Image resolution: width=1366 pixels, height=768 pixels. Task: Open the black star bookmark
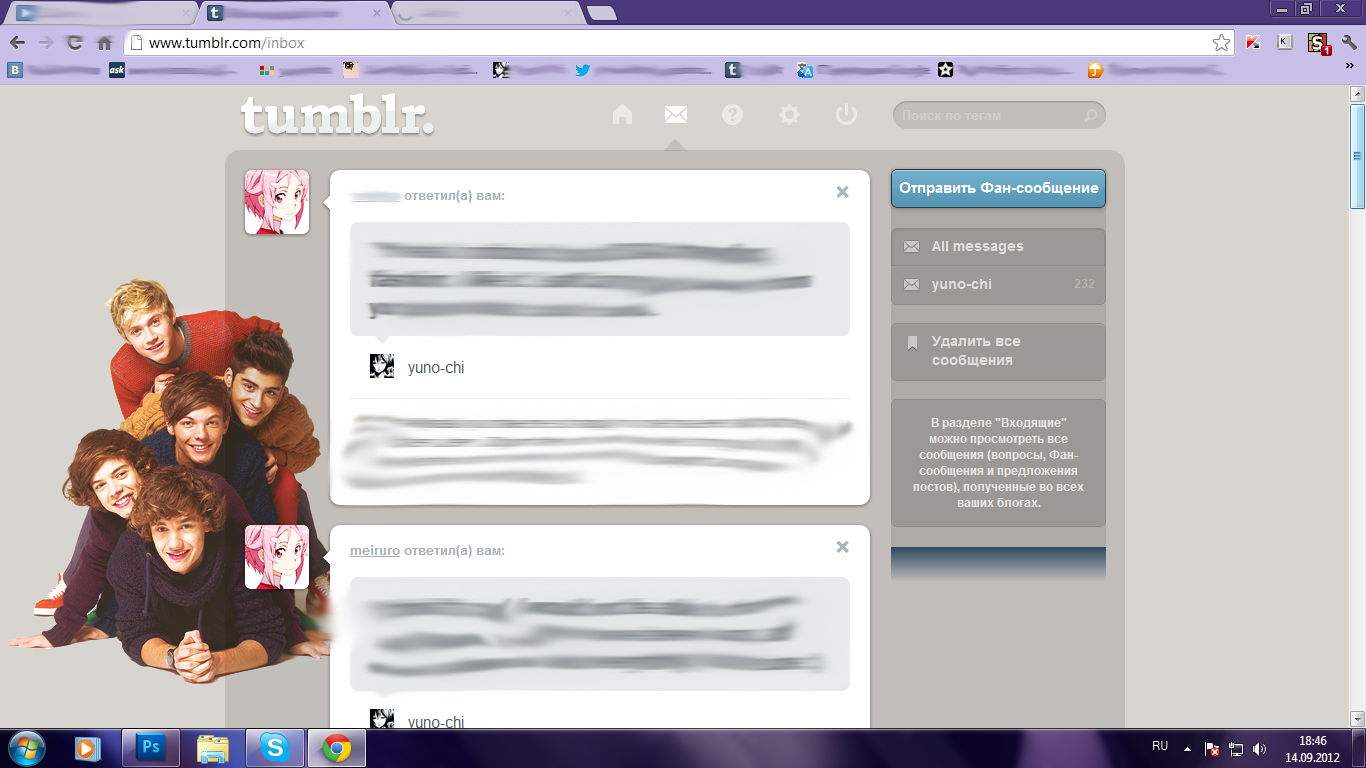[x=945, y=70]
